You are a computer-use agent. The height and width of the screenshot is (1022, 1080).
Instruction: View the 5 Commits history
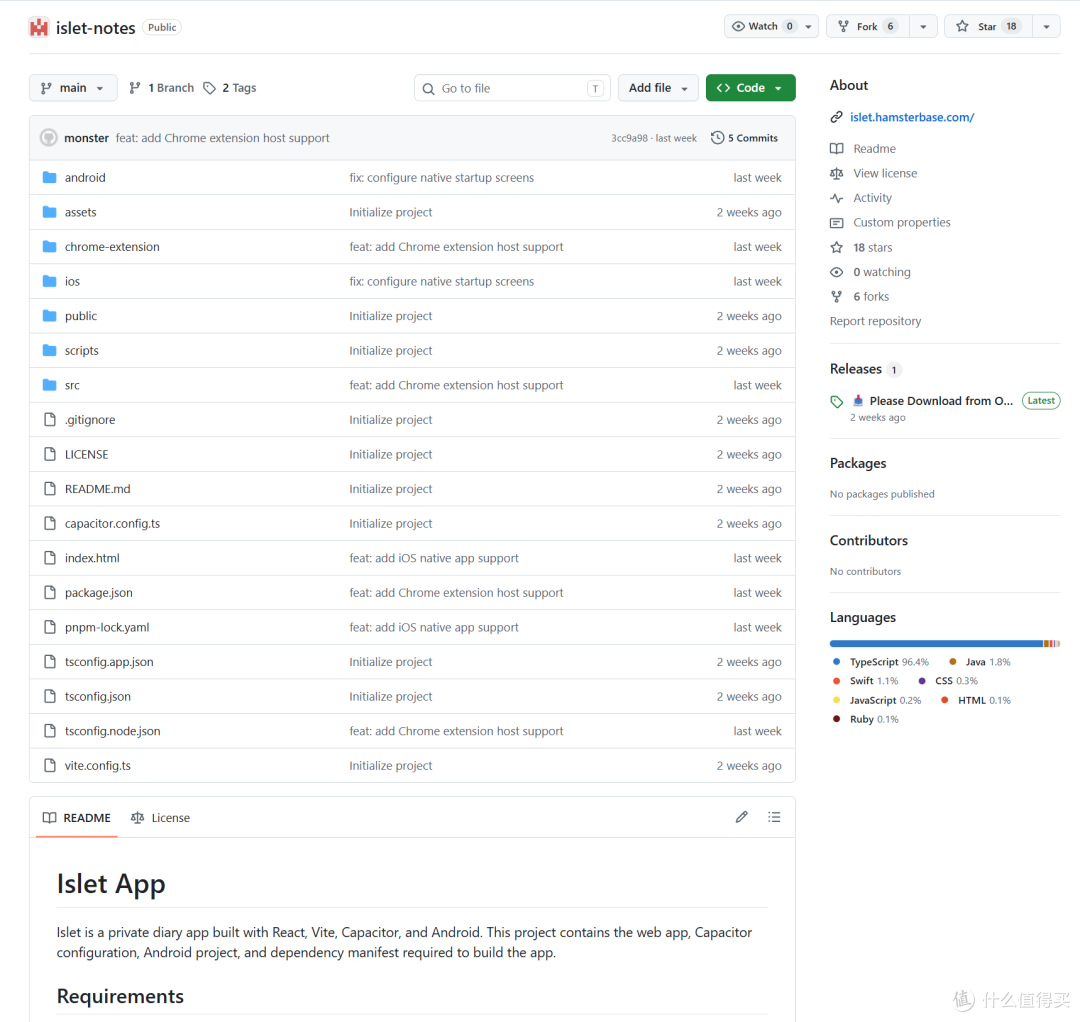745,138
